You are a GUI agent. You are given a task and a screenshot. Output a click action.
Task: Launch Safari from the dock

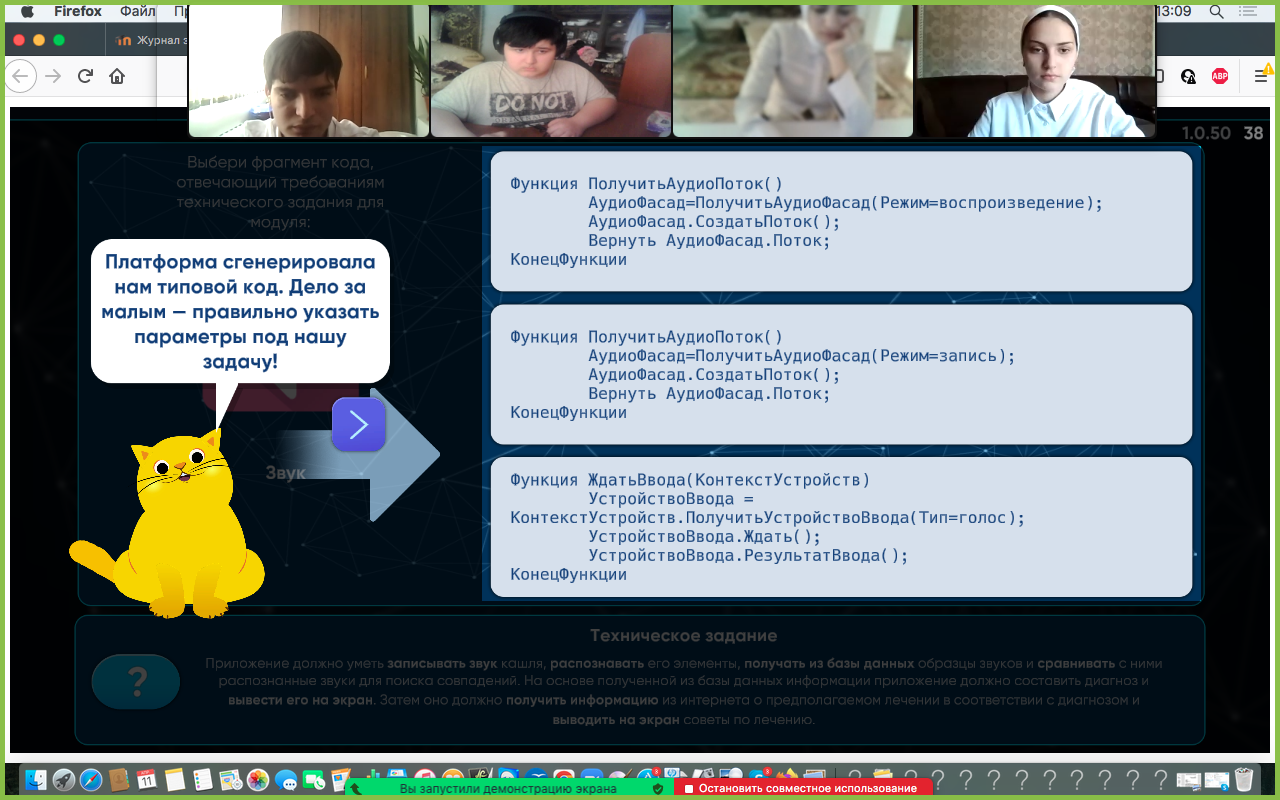point(91,779)
